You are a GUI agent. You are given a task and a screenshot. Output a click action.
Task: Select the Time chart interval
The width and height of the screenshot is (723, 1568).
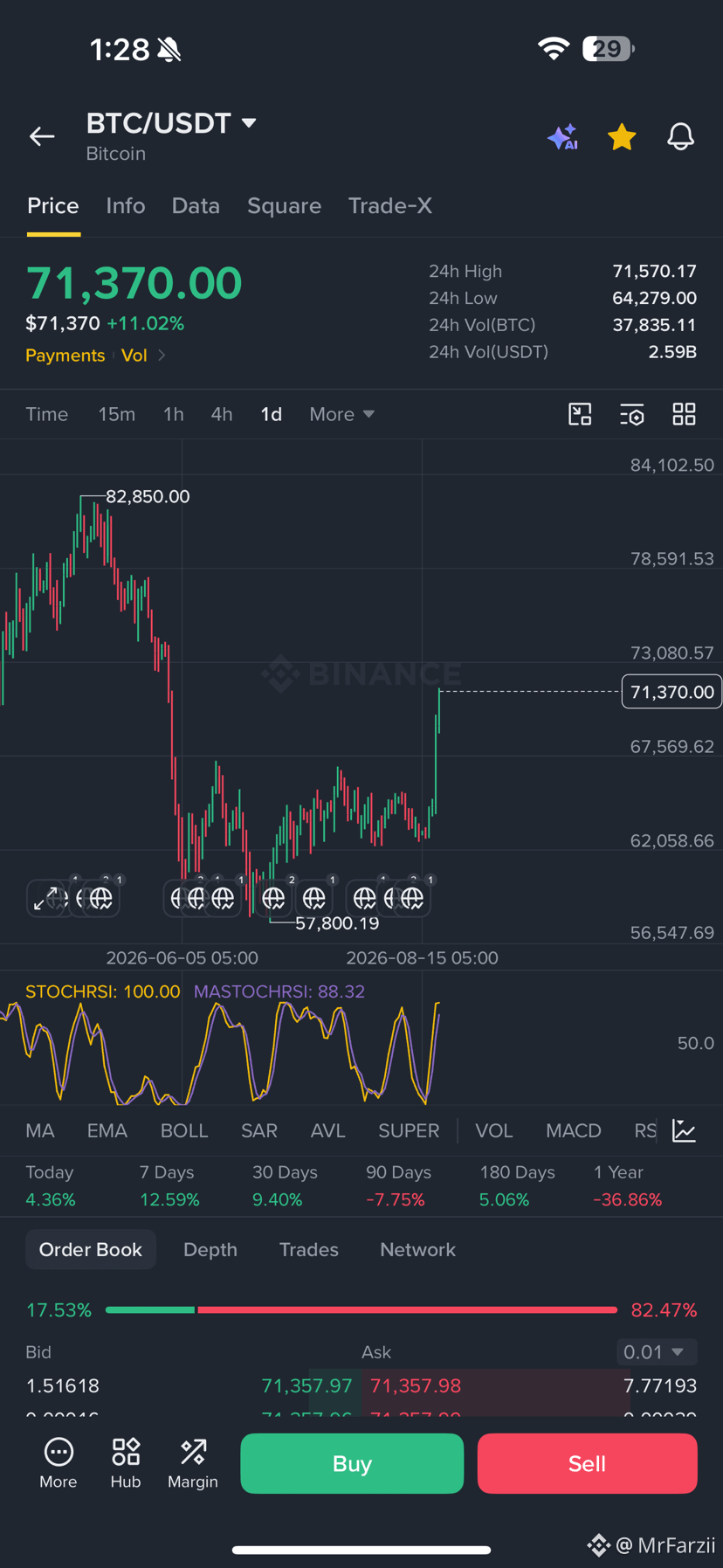(47, 414)
